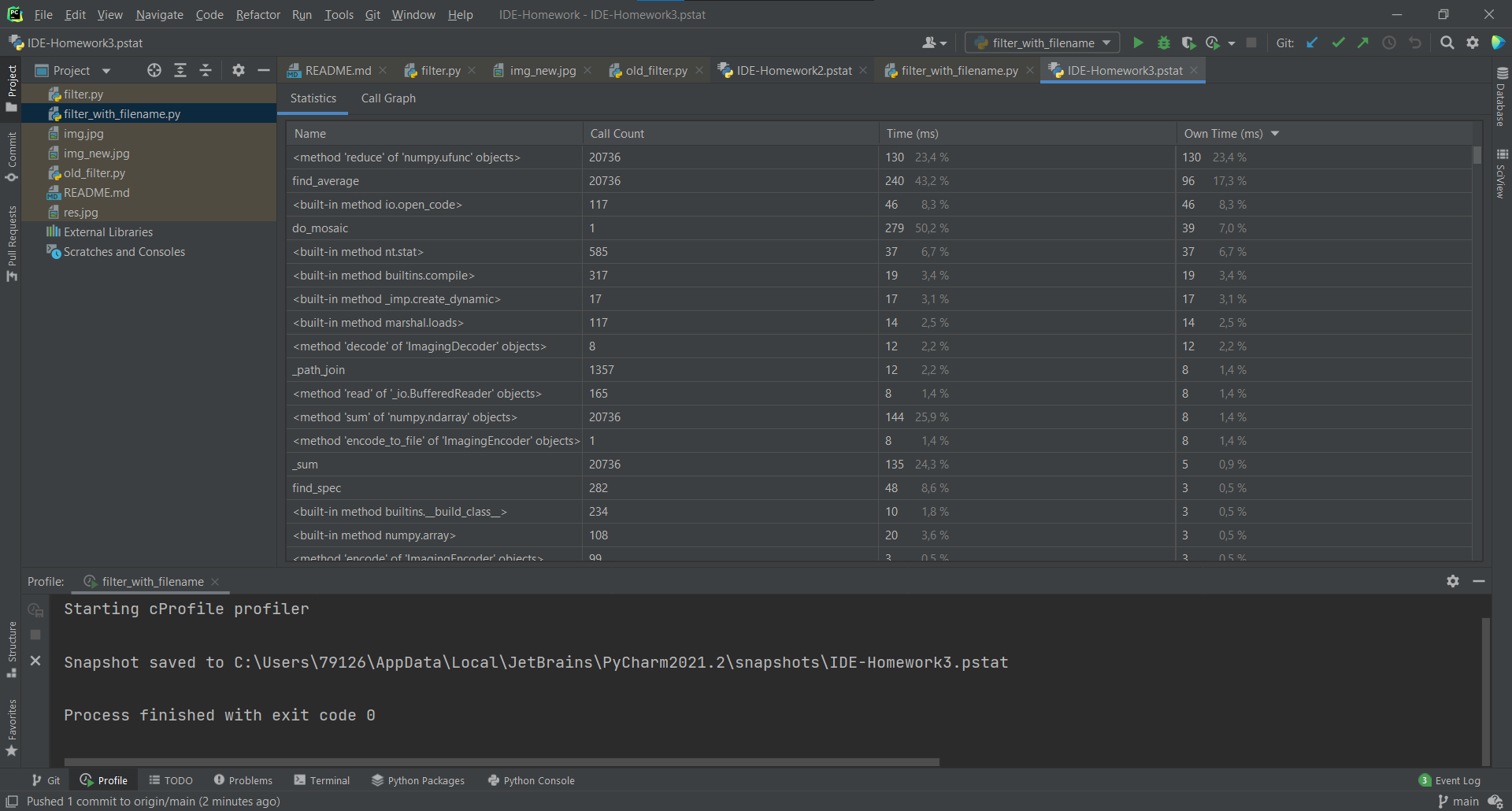The image size is (1512, 811).
Task: Select img_new.jpg in Project tree
Action: point(149,154)
